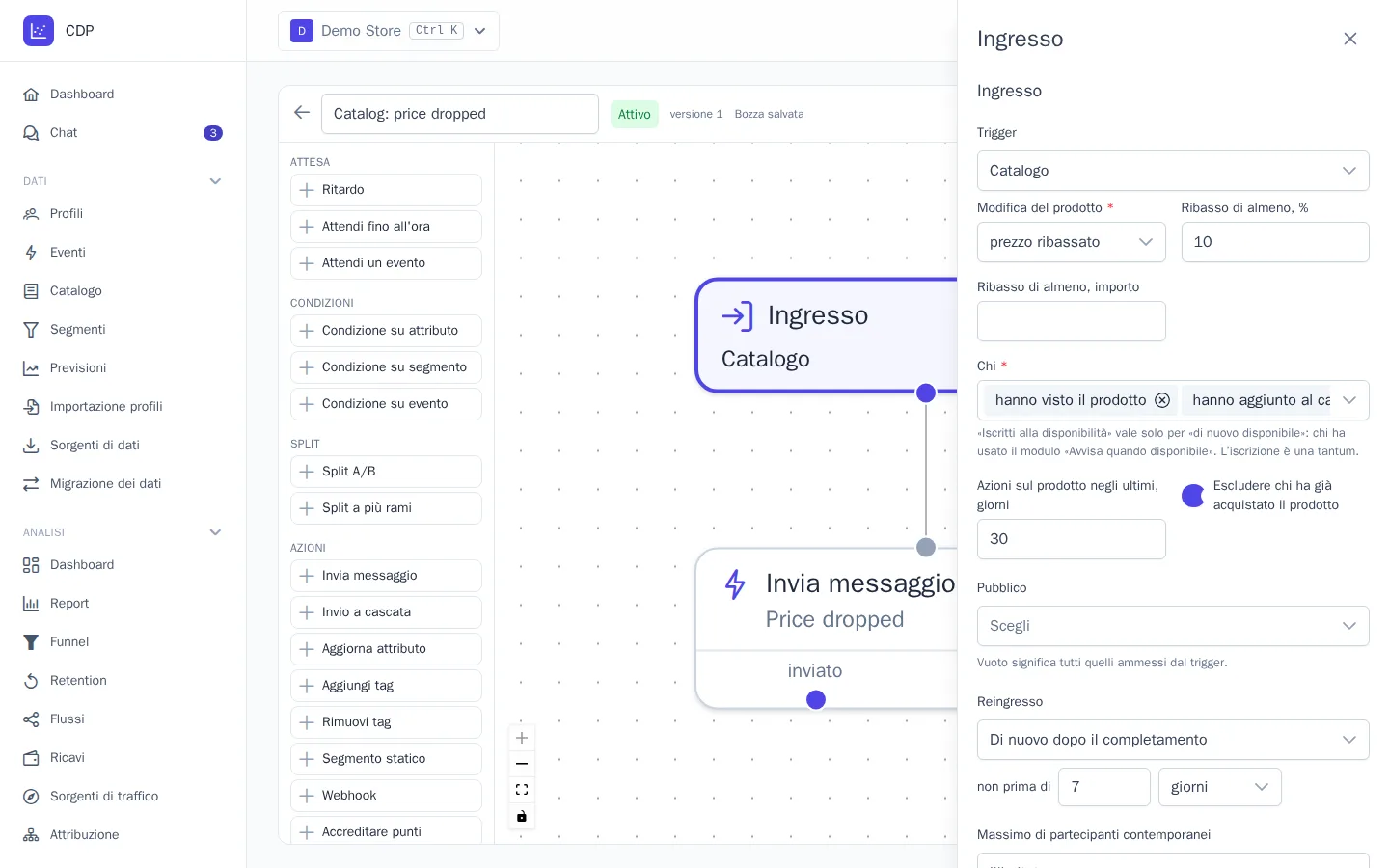
Task: Click the flow name field 'Catalog: price dropped'
Action: click(x=460, y=114)
